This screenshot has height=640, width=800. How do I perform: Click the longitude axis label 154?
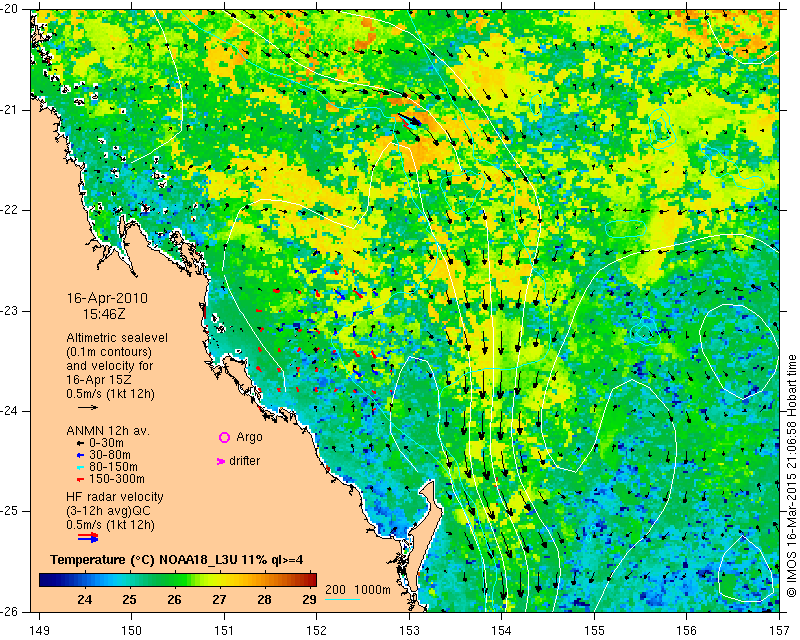point(502,631)
